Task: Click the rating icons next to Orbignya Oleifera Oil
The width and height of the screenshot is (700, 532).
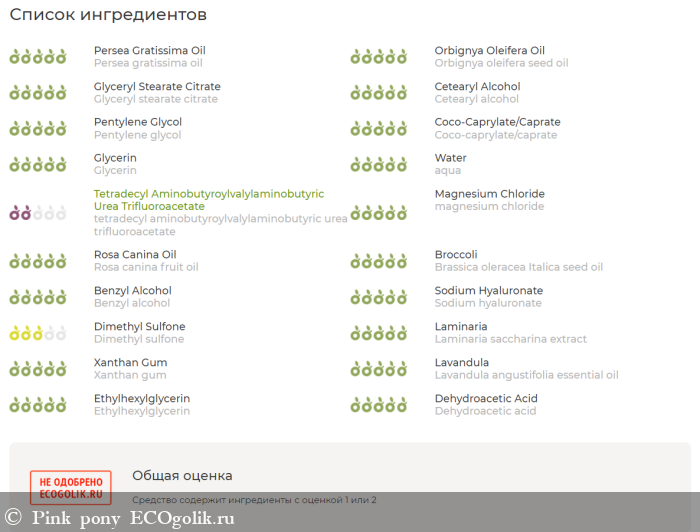Action: click(378, 57)
